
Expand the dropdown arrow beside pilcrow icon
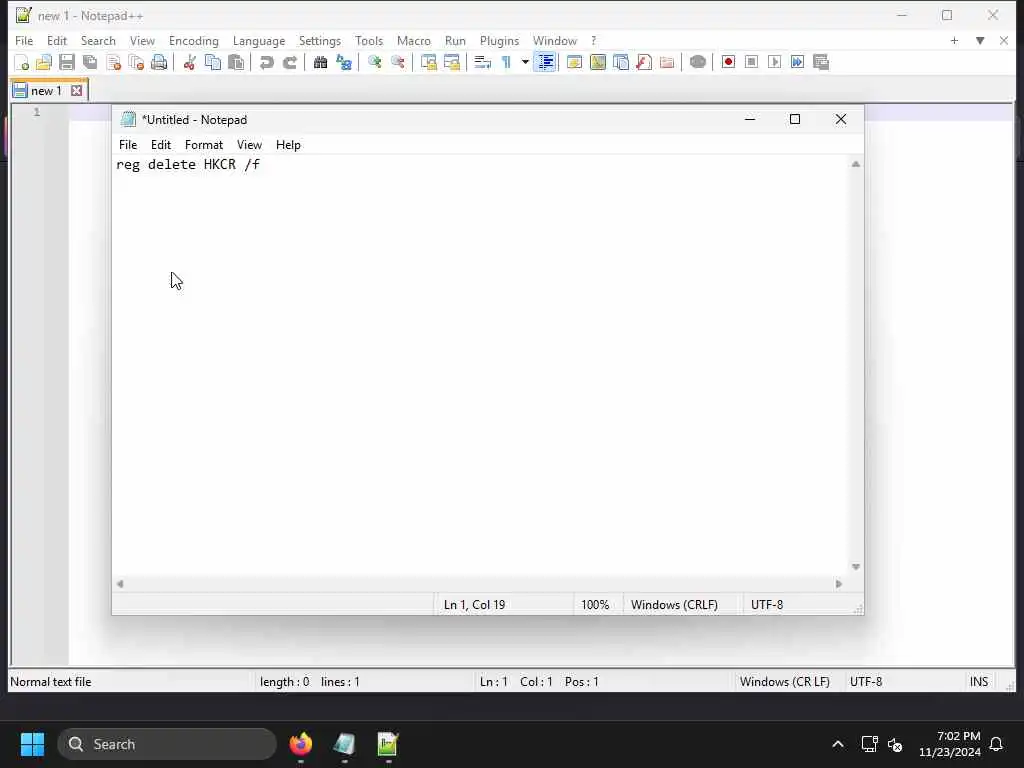click(524, 63)
